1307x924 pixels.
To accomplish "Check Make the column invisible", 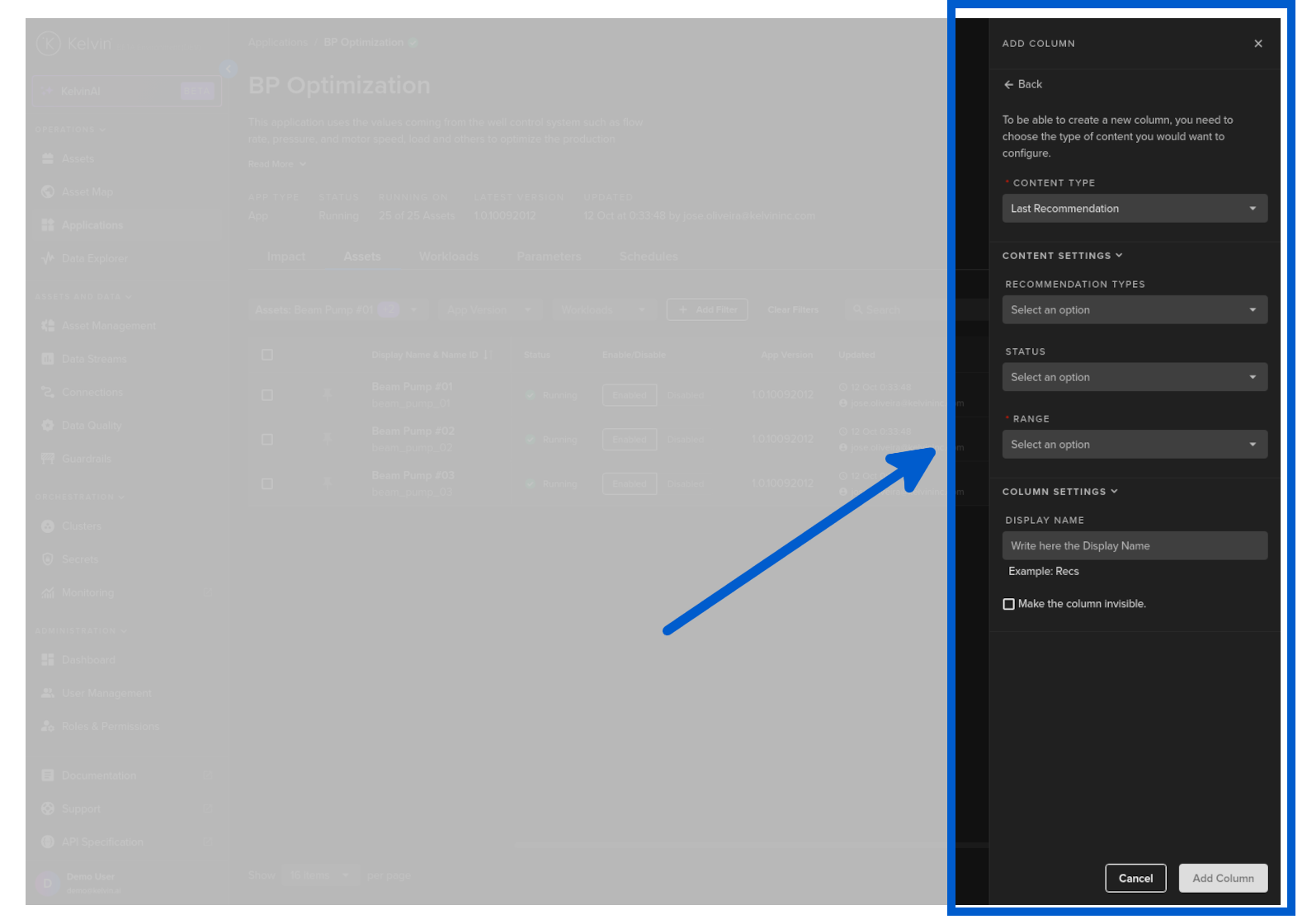I will click(x=1008, y=605).
